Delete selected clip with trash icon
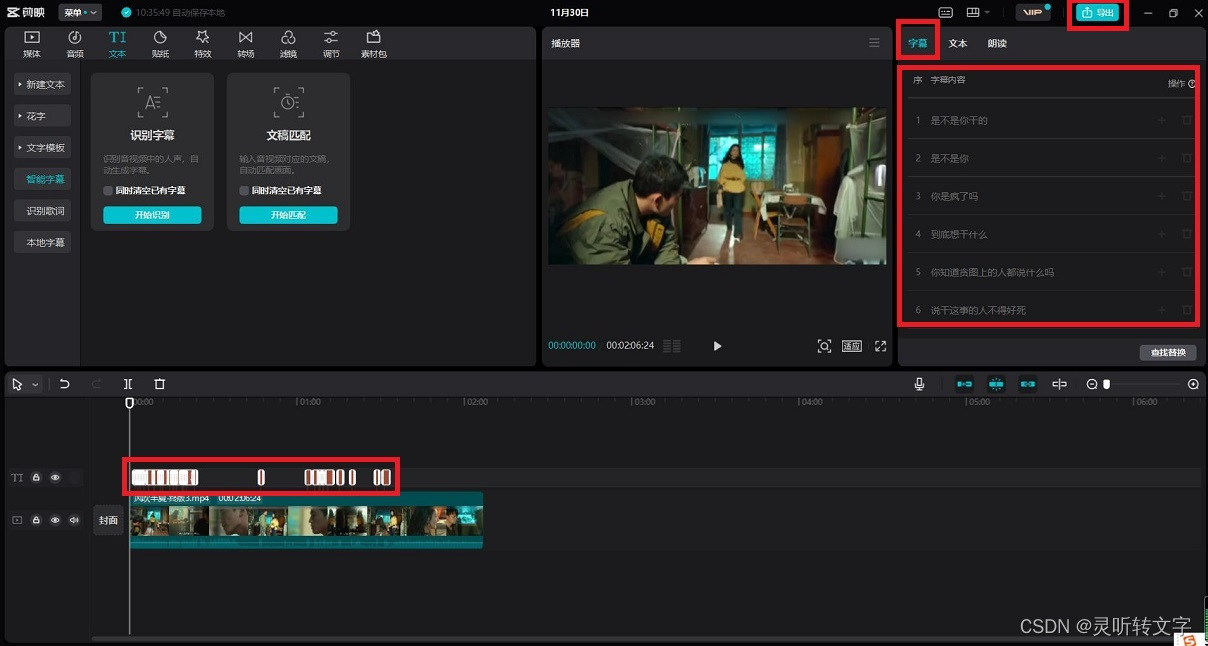1208x646 pixels. click(x=159, y=384)
